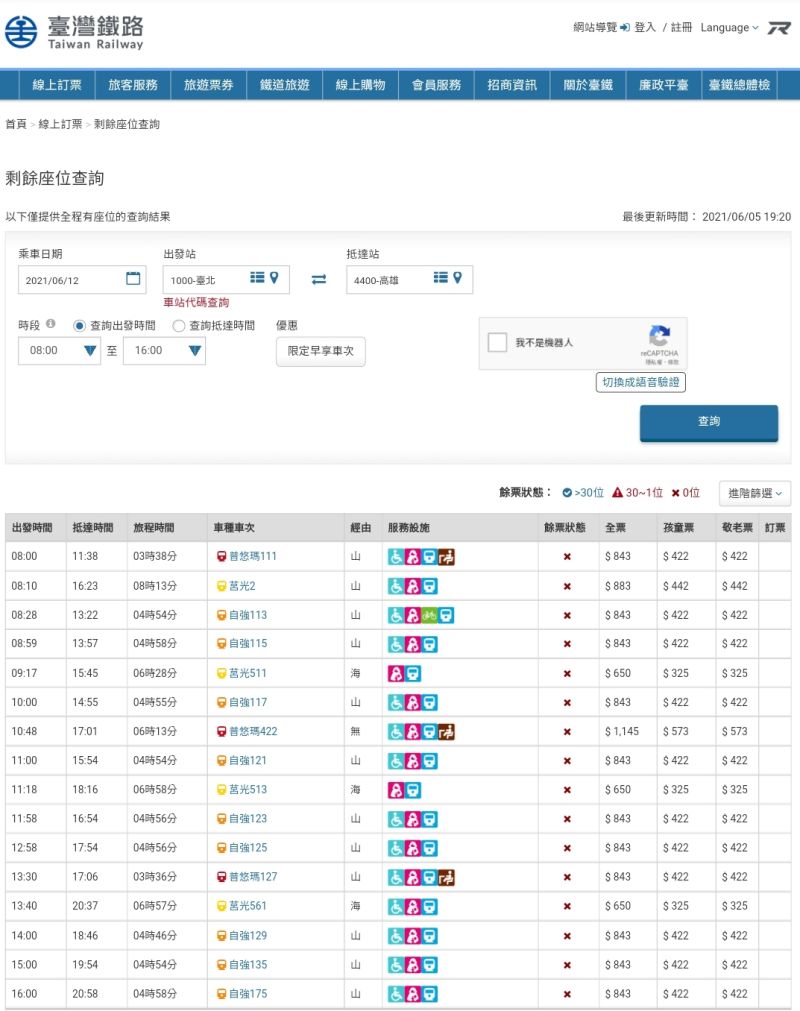
Task: Click 網站導覽 link
Action: [595, 27]
